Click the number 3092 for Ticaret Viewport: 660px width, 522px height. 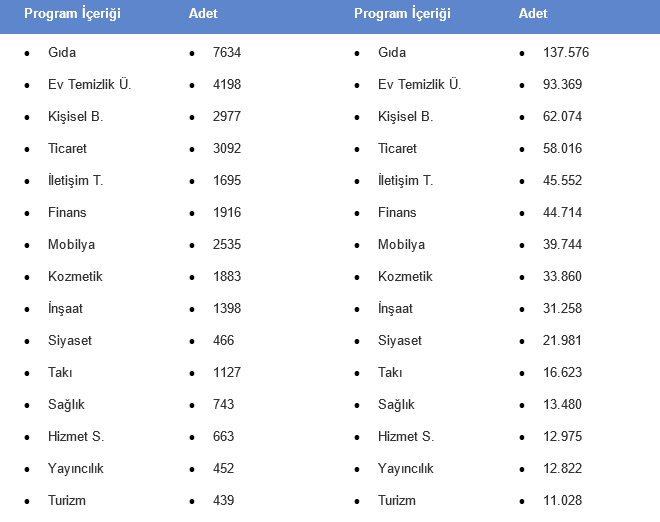(x=227, y=149)
